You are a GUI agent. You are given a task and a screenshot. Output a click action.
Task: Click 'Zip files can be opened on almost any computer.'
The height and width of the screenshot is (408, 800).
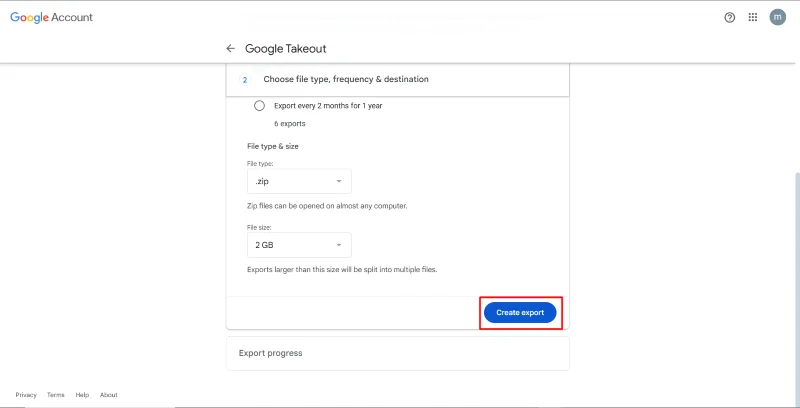click(x=327, y=207)
